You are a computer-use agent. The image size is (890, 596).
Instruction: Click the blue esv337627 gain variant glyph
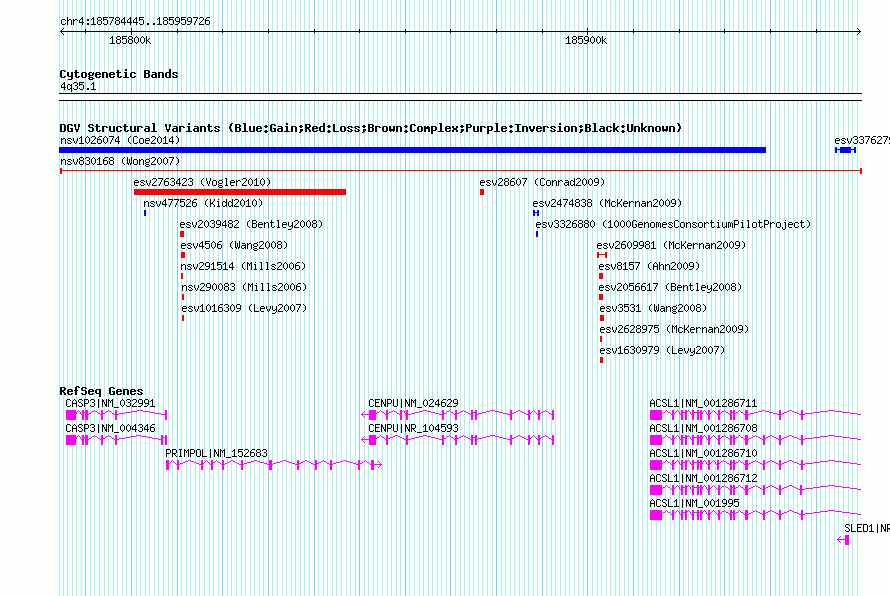845,150
